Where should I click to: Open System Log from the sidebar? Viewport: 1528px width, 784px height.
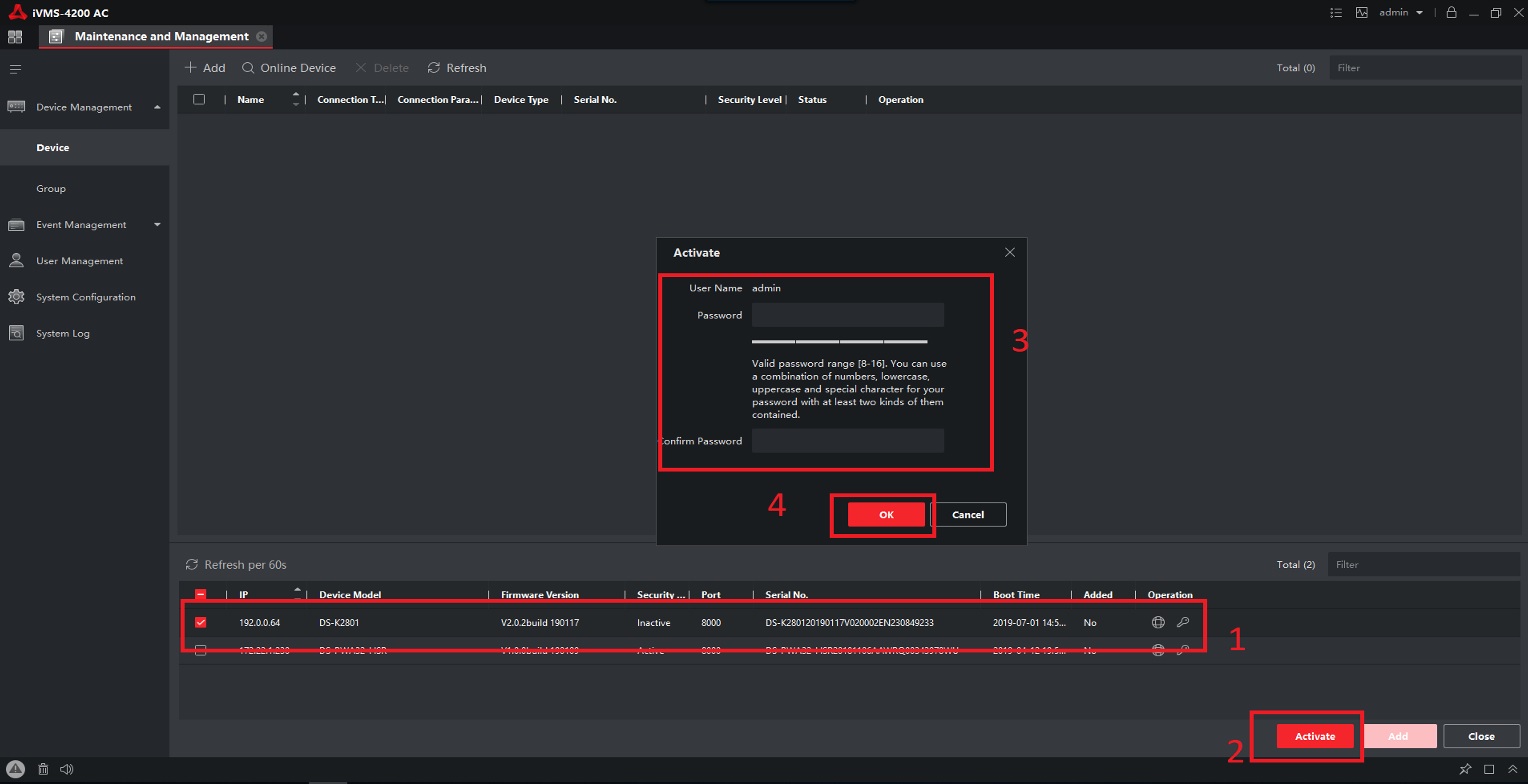(63, 333)
